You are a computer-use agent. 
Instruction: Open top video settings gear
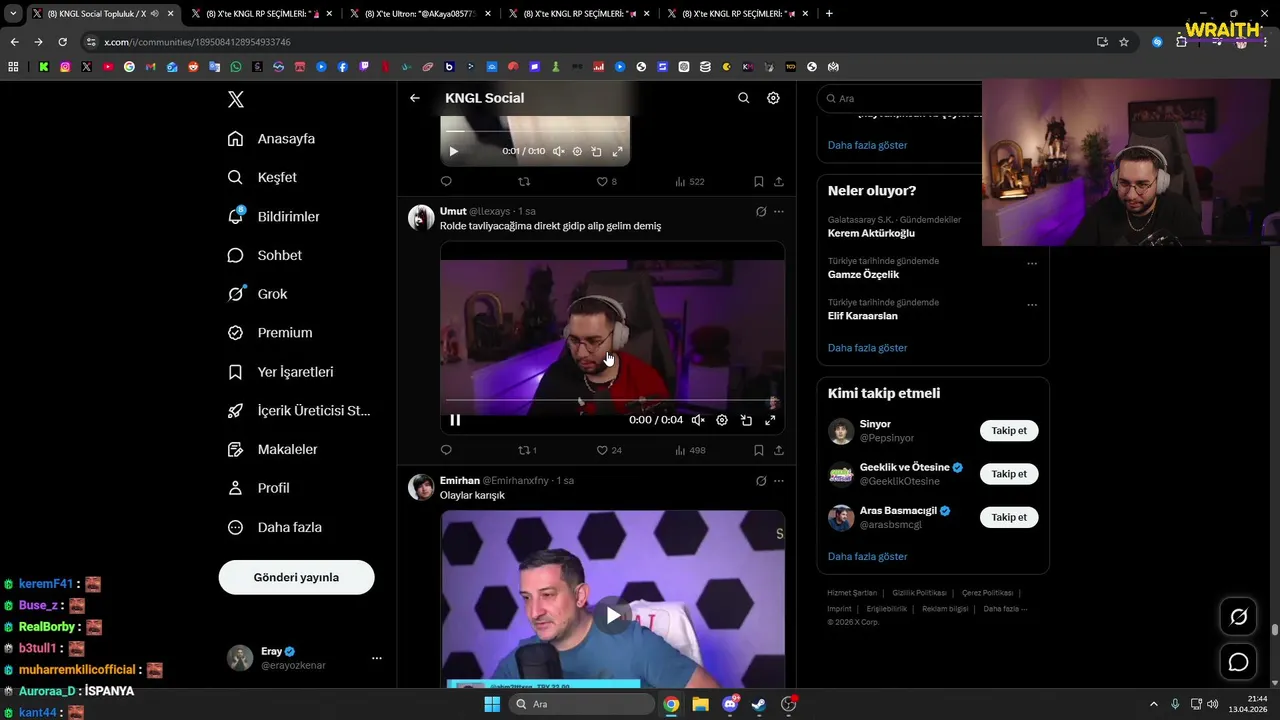click(577, 151)
